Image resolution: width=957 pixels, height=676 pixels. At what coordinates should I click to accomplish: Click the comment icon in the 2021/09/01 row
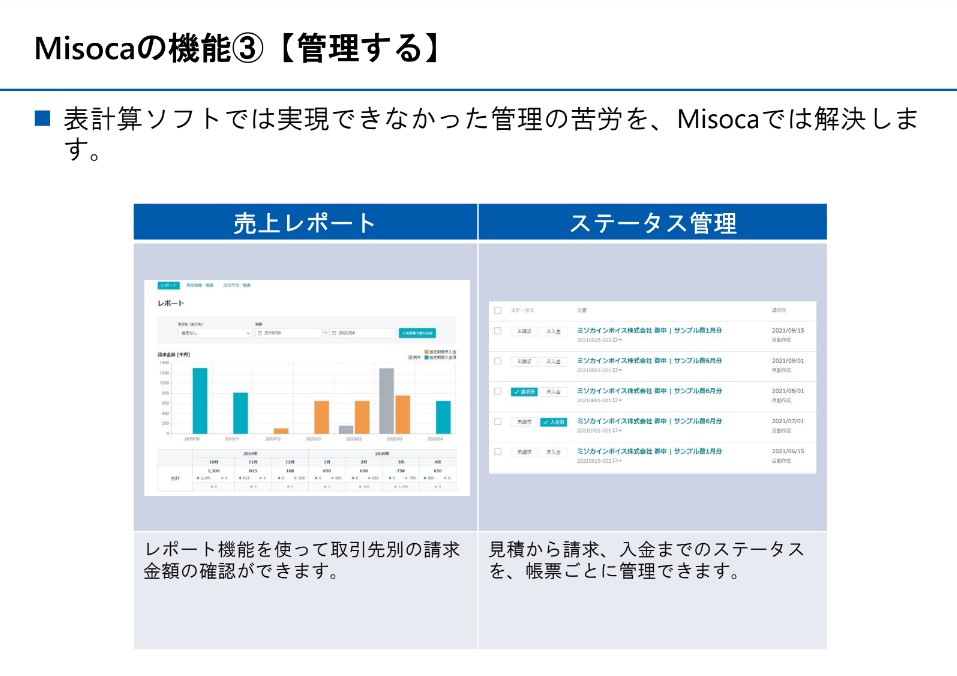(x=615, y=370)
